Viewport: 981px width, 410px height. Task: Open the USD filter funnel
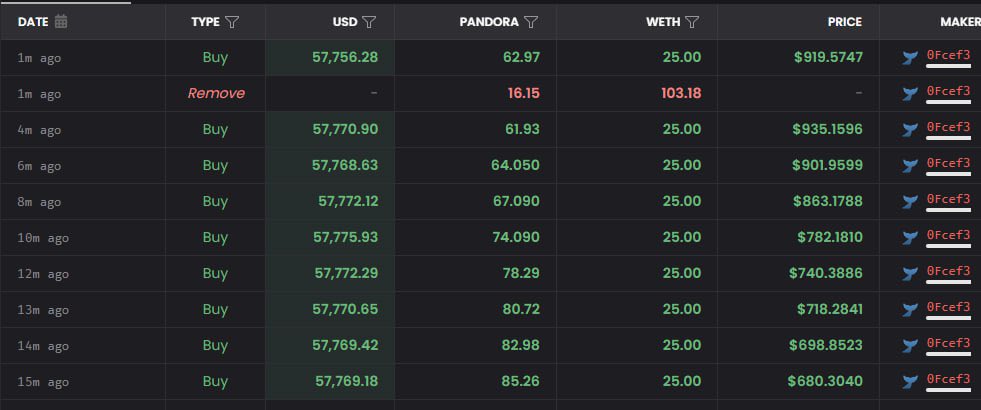[369, 22]
